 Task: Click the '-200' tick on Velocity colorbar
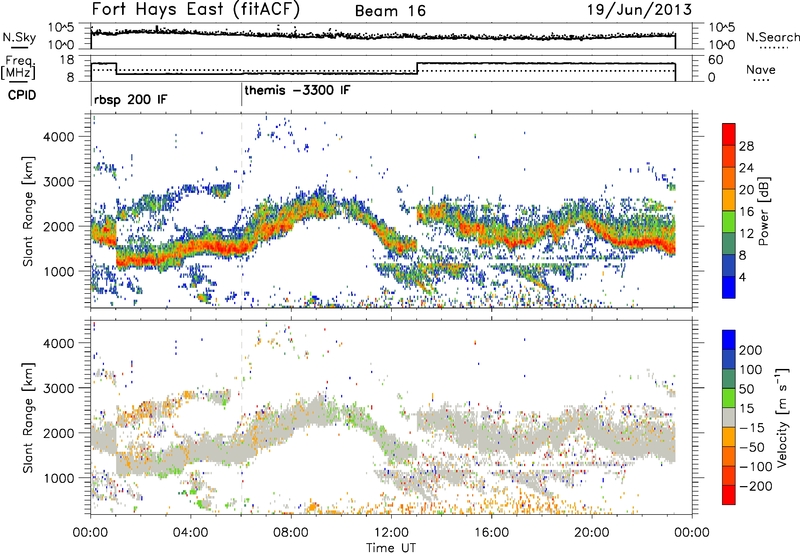pos(756,486)
